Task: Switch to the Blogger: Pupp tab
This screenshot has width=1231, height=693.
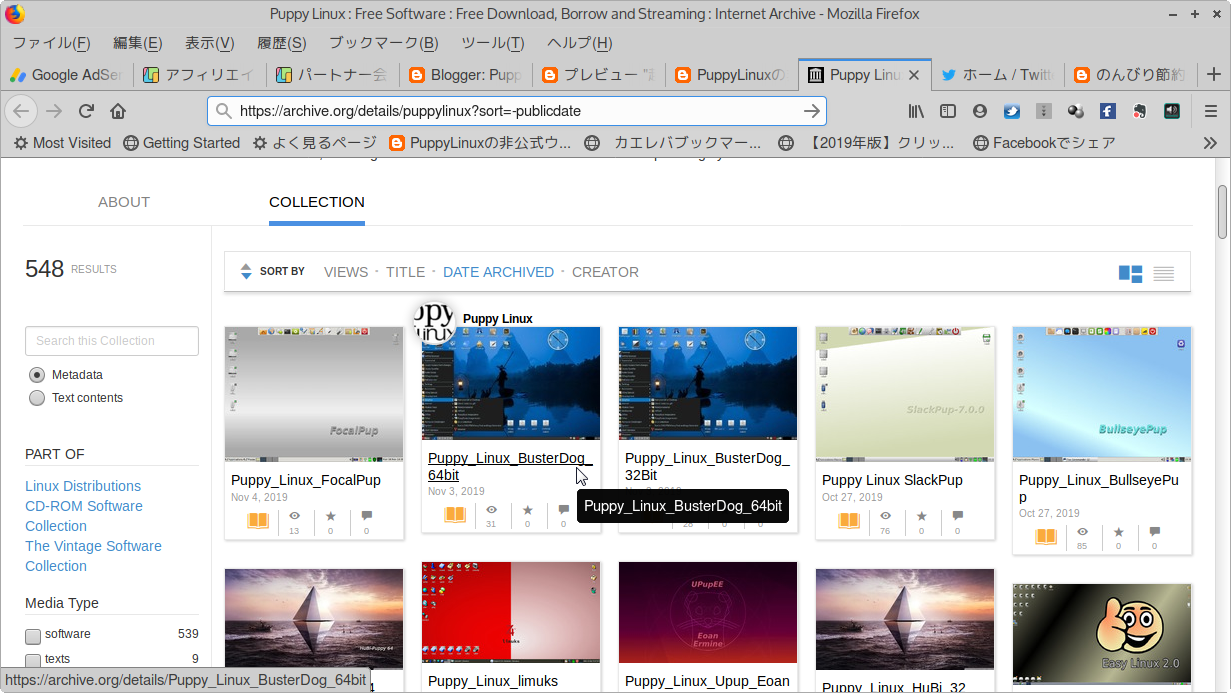Action: 465,75
